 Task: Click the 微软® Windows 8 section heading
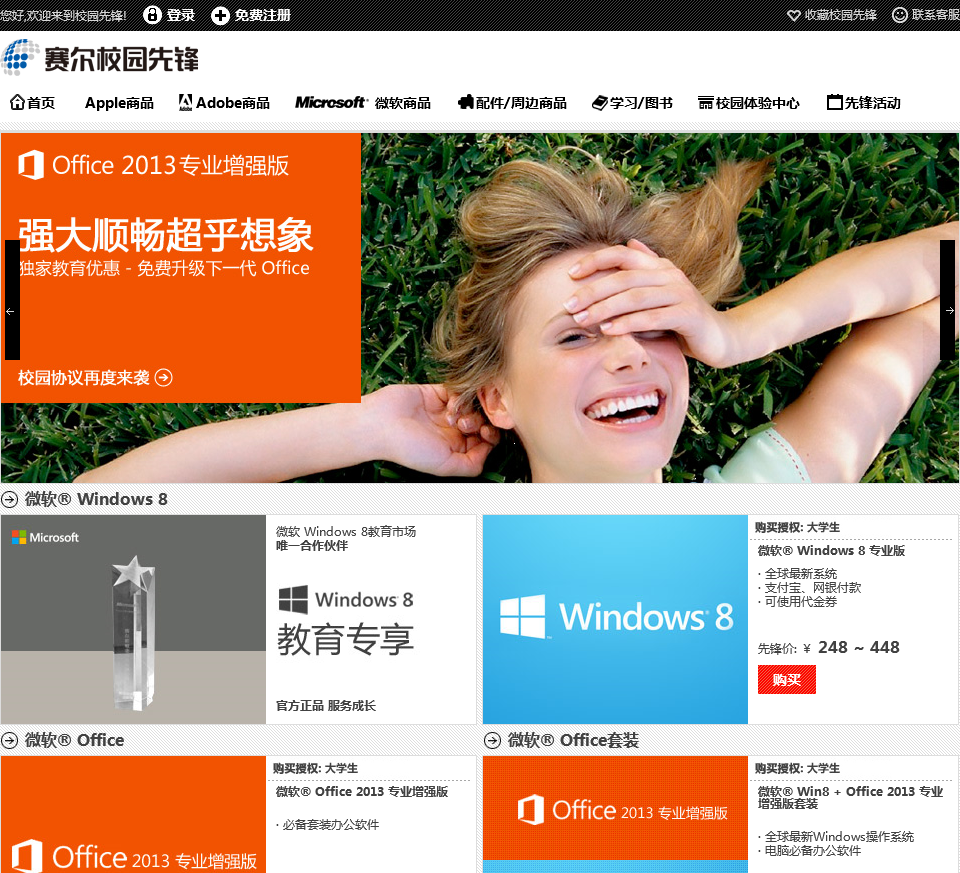pyautogui.click(x=96, y=500)
